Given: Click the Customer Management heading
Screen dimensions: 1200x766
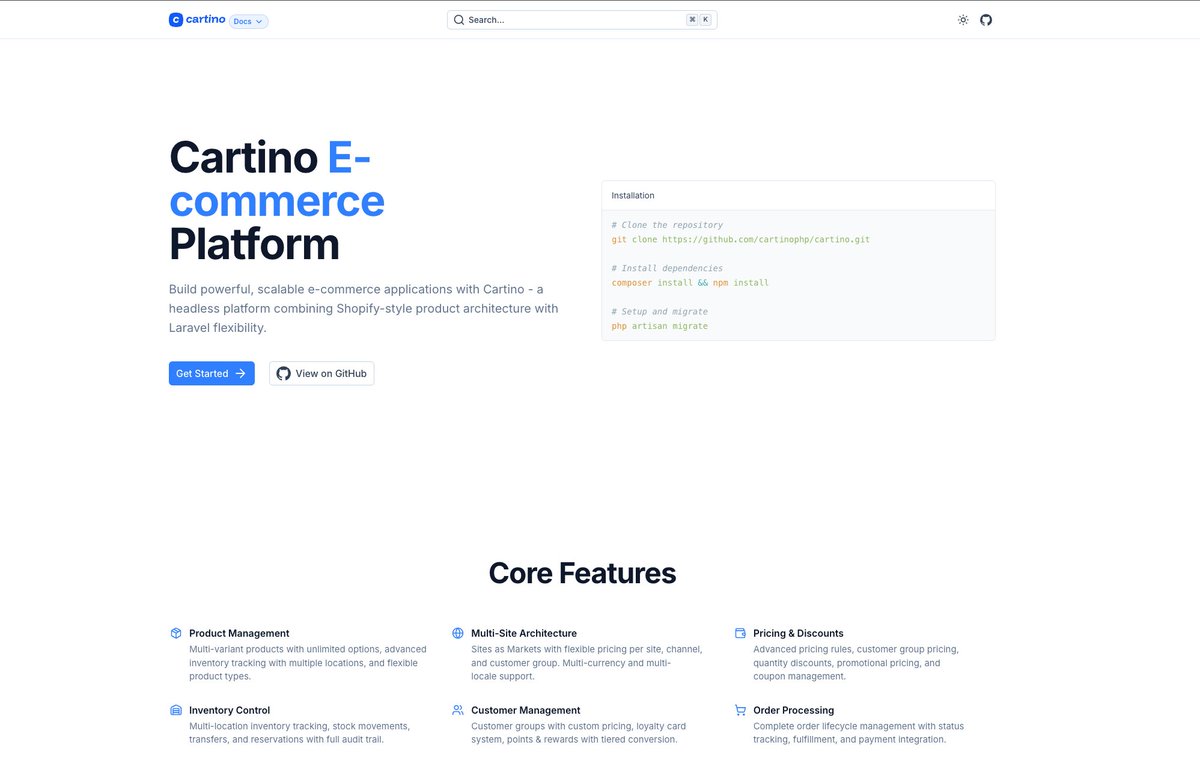Looking at the screenshot, I should [x=526, y=710].
